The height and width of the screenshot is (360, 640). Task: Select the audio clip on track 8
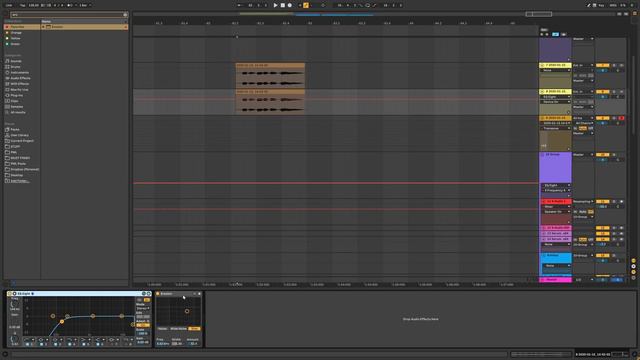270,102
